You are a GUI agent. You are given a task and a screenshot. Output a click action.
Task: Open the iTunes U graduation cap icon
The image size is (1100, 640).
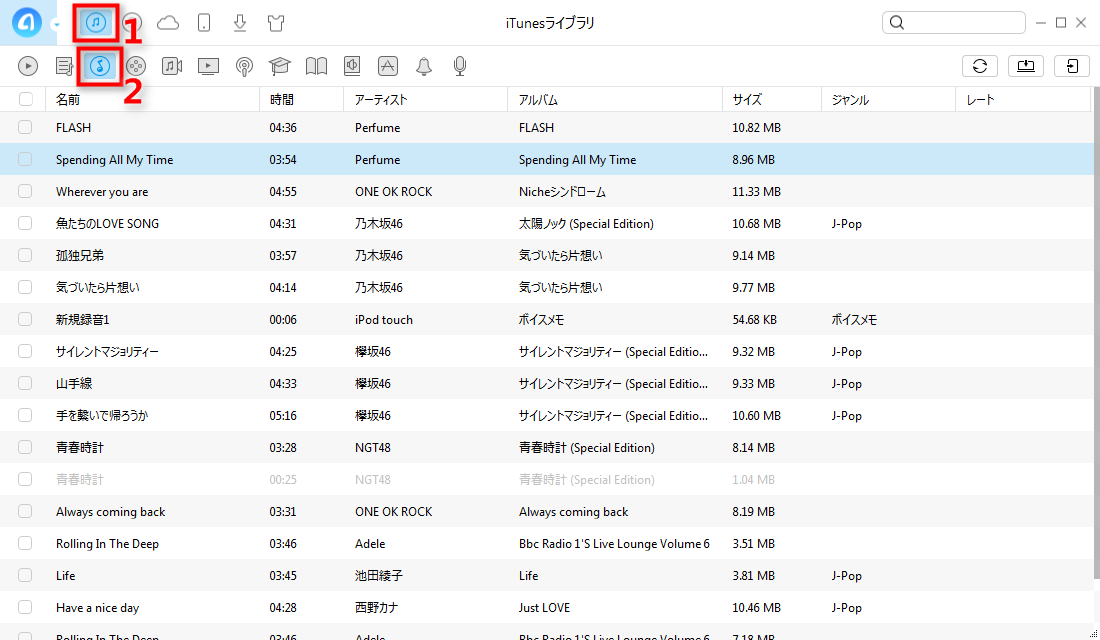280,66
